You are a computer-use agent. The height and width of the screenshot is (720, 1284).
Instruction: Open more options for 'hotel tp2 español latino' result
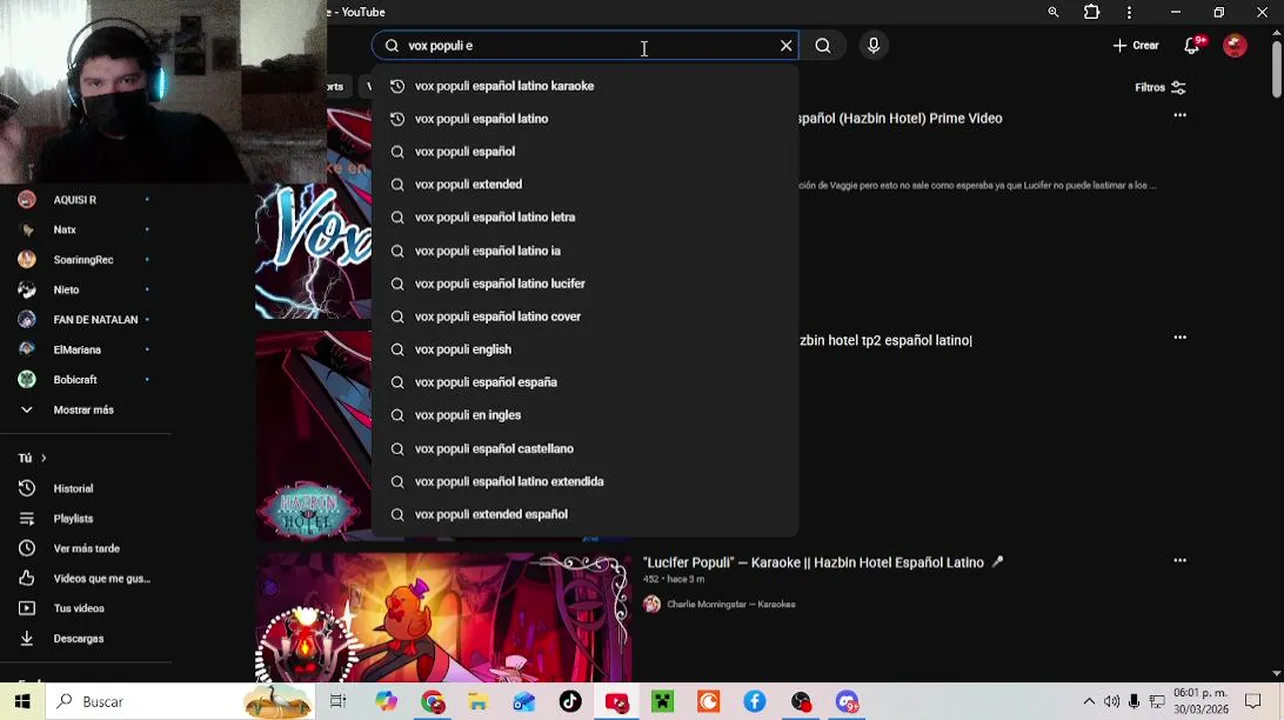(x=1180, y=338)
